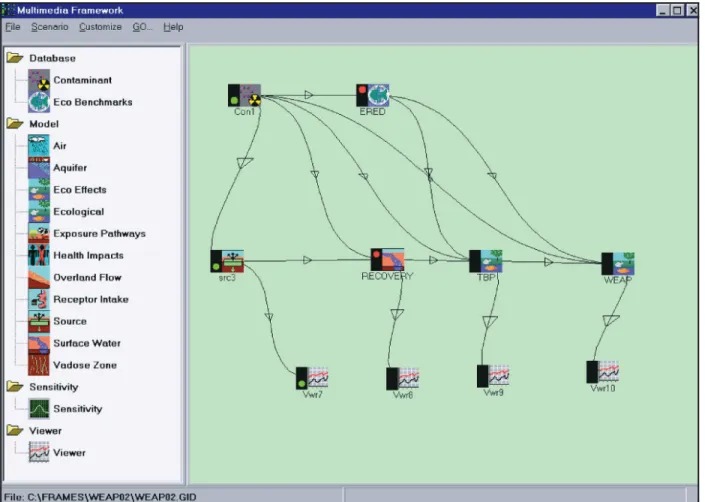705x502 pixels.
Task: Choose the Surface Water model icon
Action: (39, 343)
